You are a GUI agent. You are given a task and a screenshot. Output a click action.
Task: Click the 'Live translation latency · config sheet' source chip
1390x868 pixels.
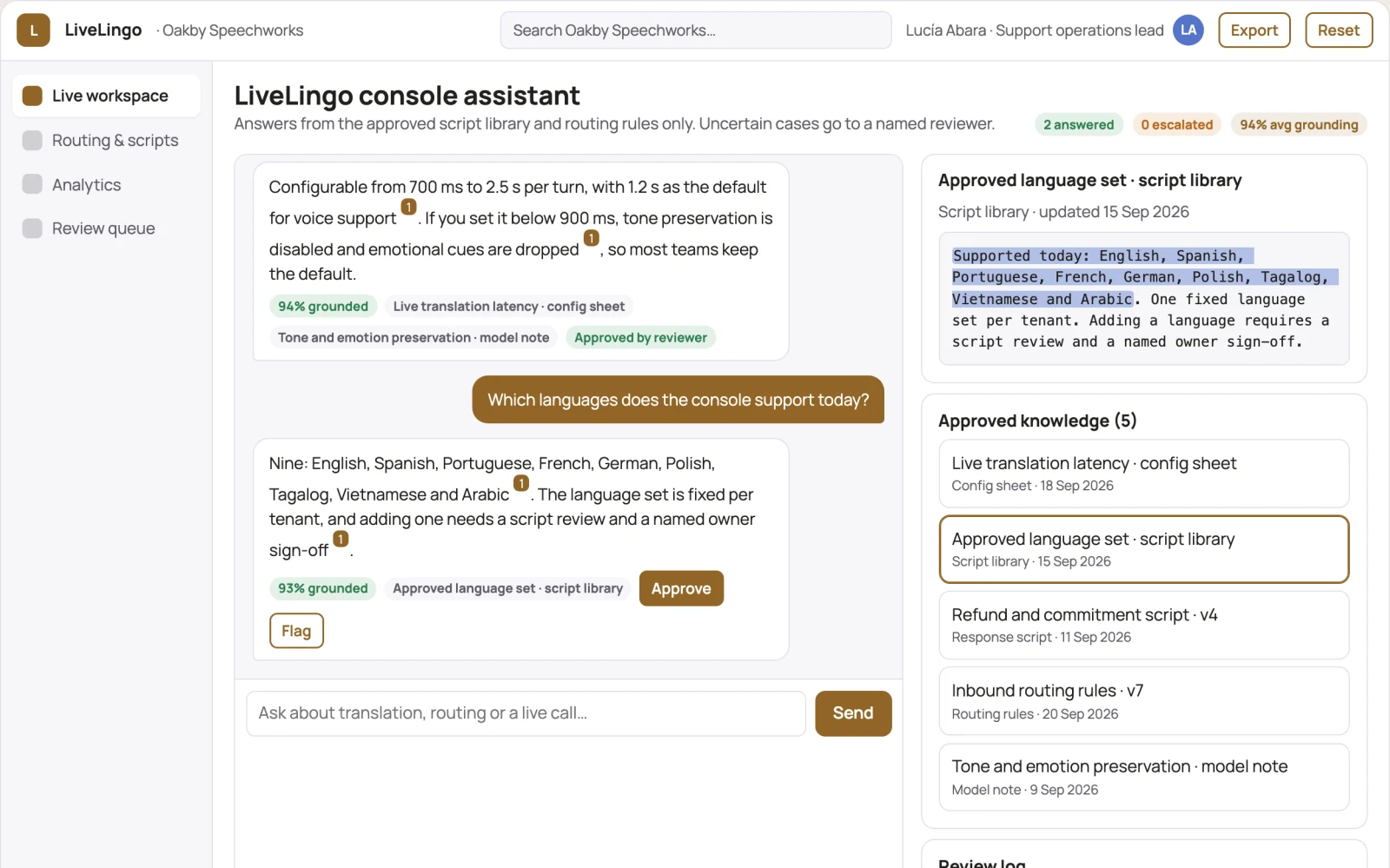509,307
